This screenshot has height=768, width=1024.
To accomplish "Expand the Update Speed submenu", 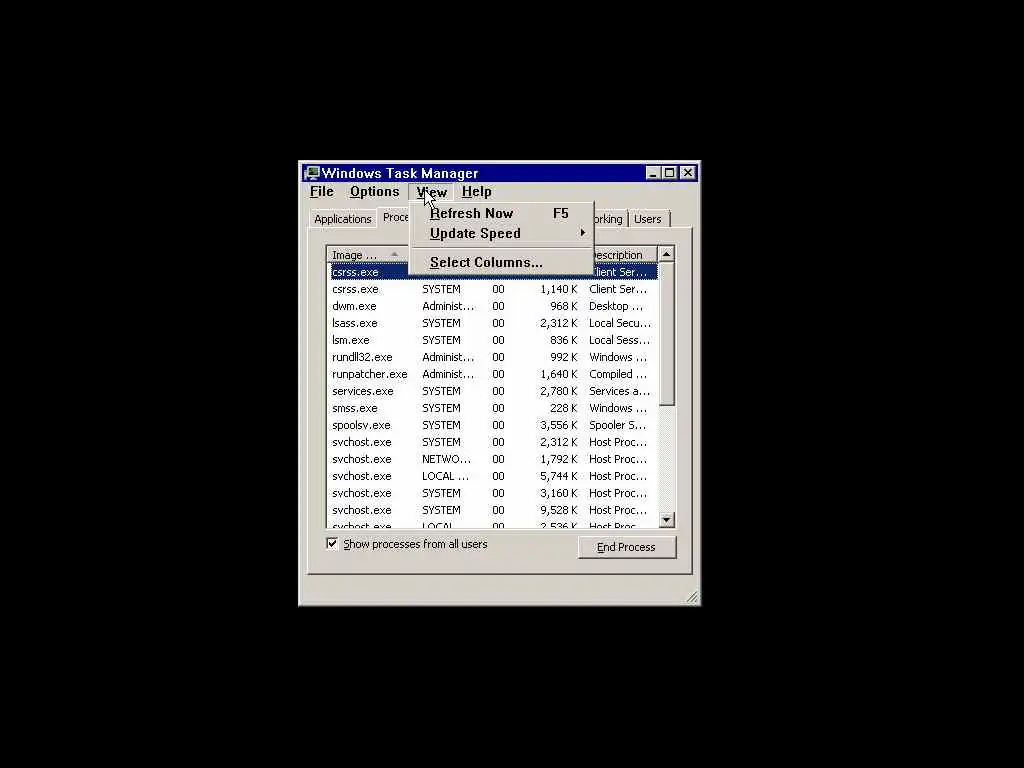I will tap(501, 233).
